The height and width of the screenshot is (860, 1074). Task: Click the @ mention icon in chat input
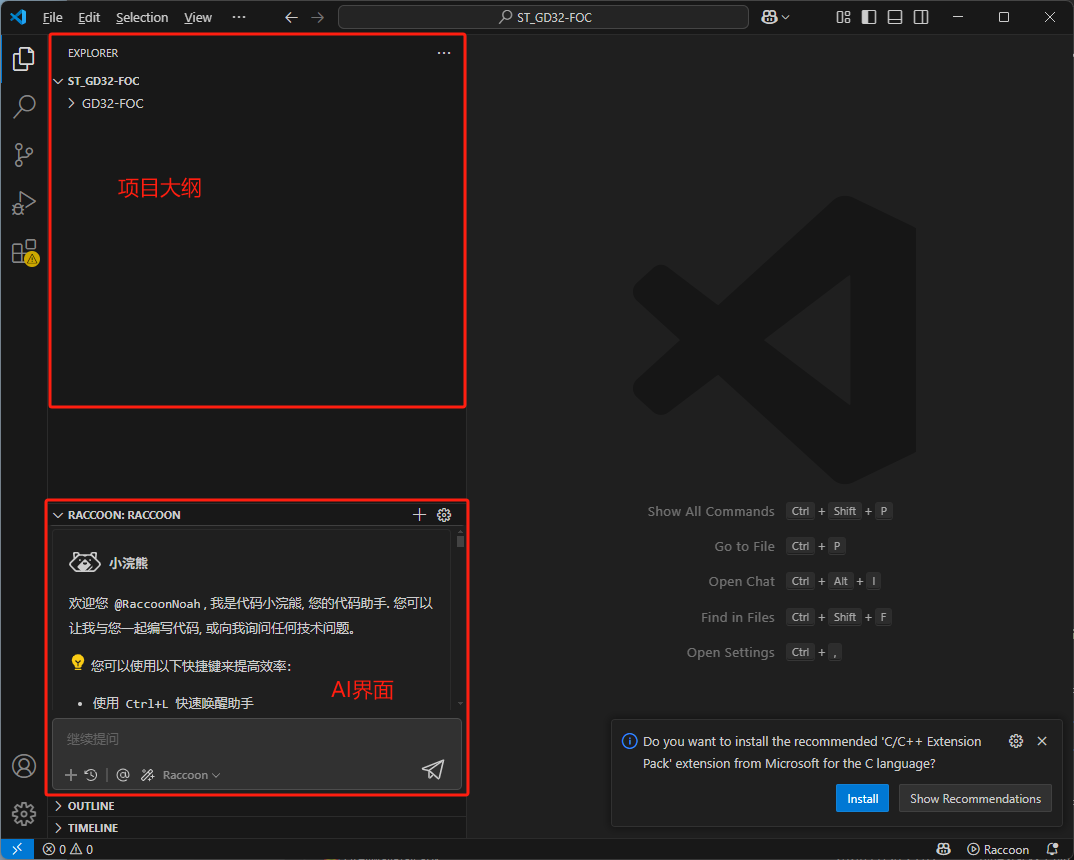123,775
